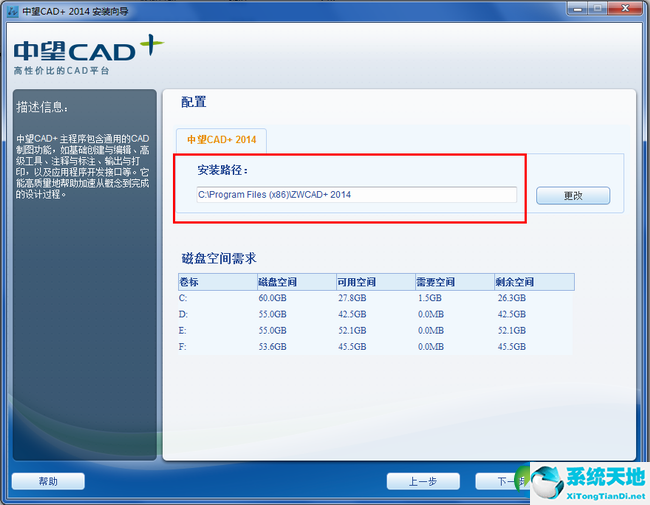This screenshot has width=650, height=505.
Task: Click the installer title bar icon
Action: (13, 11)
